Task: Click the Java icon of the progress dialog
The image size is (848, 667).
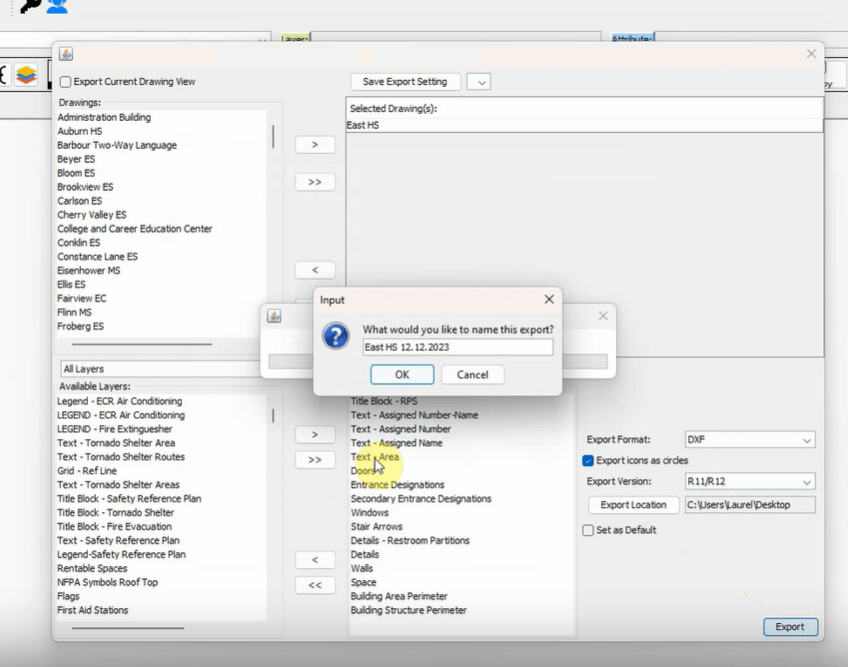Action: click(x=274, y=316)
